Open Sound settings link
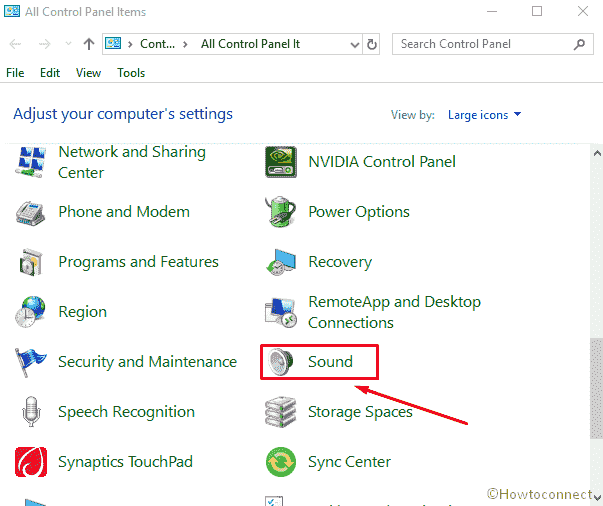 point(330,362)
